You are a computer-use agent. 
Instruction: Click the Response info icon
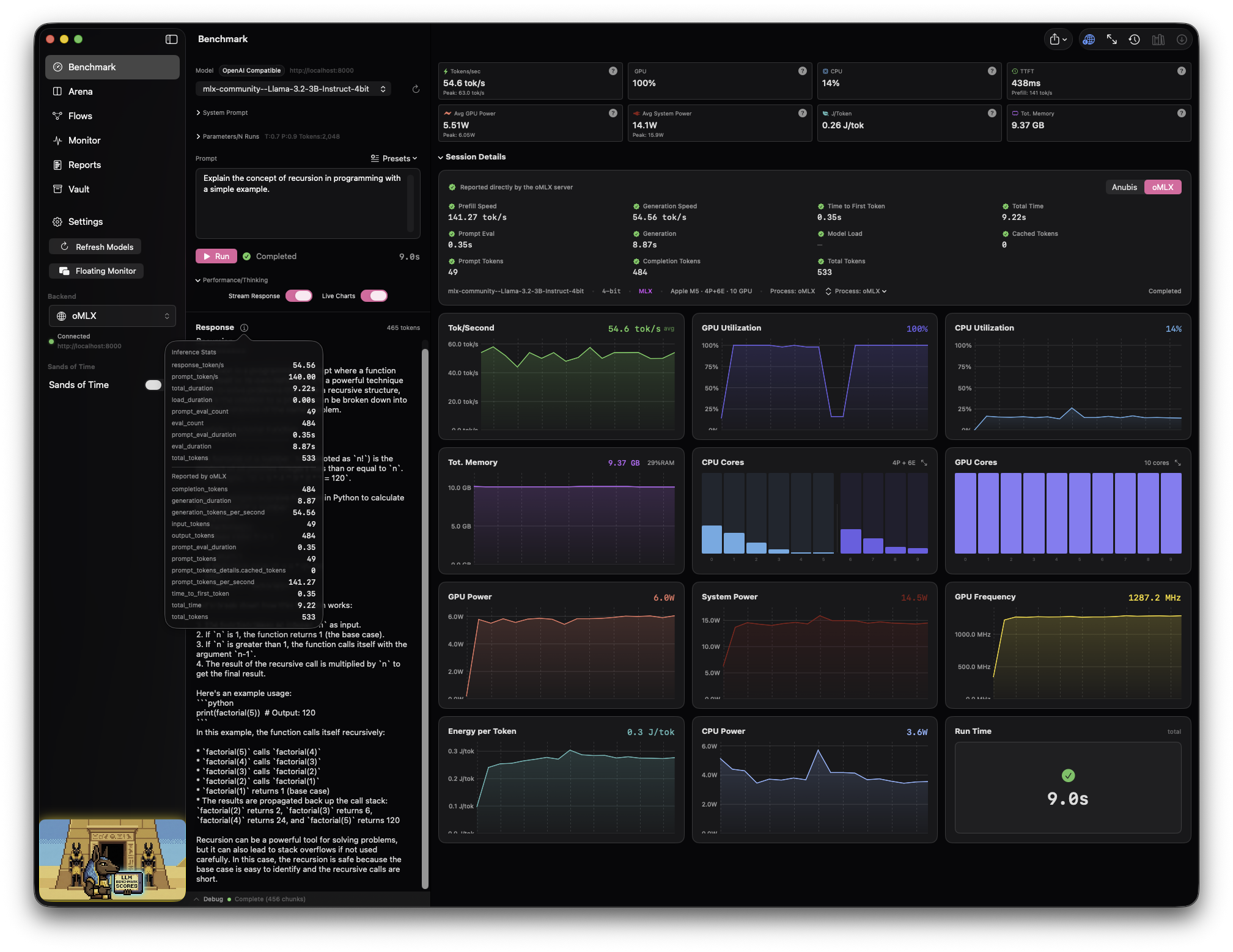(245, 328)
